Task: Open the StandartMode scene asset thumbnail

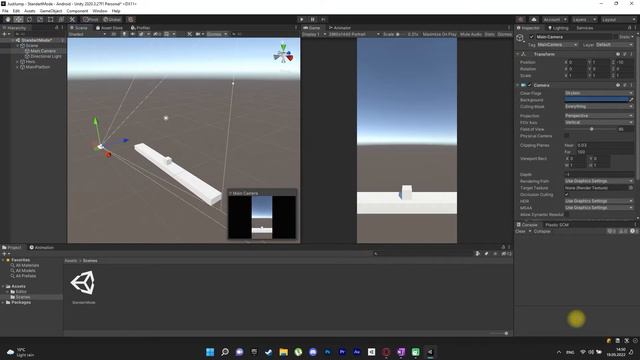Action: [83, 283]
